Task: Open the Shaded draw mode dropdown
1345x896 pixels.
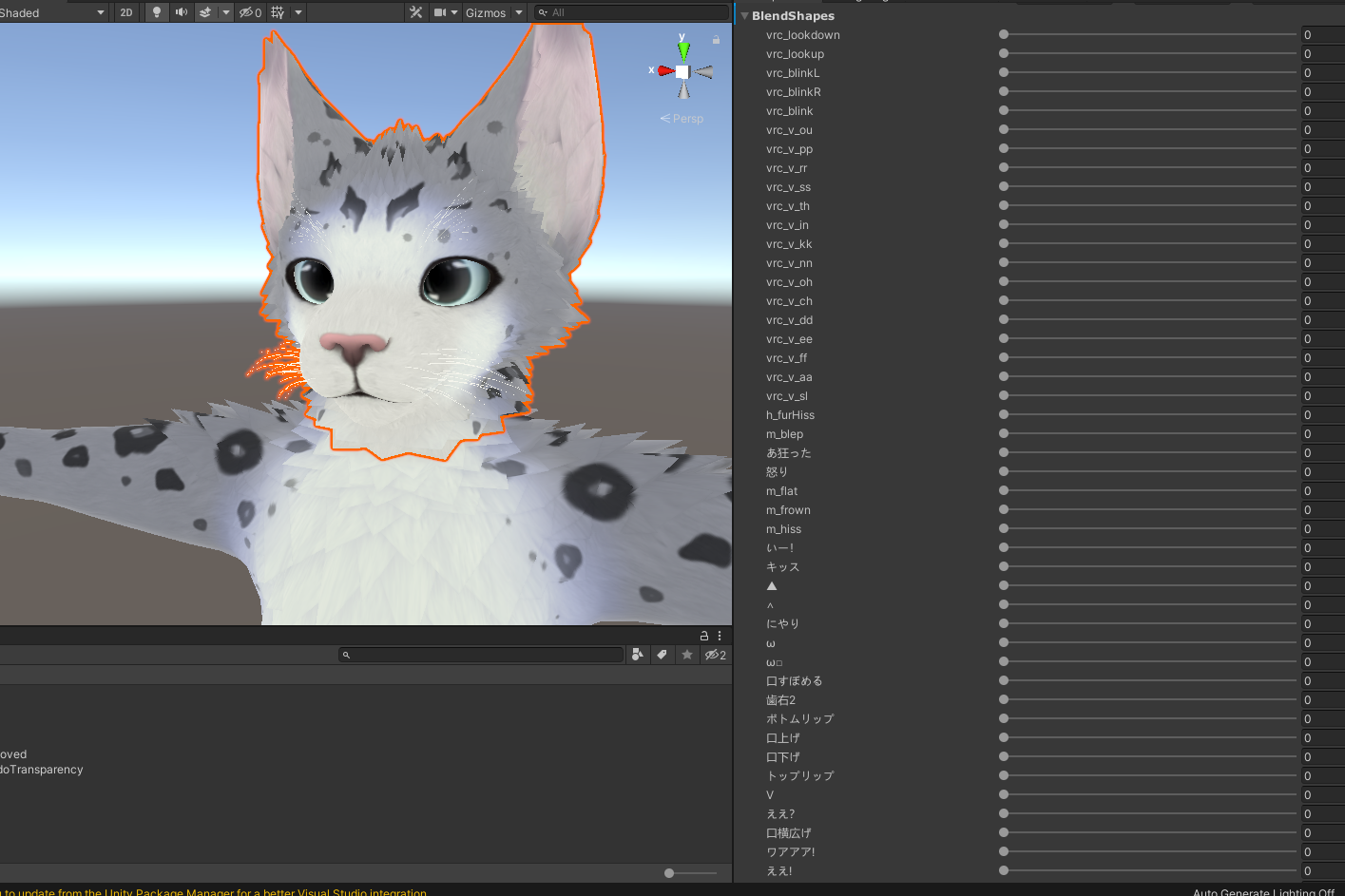Action: click(52, 12)
